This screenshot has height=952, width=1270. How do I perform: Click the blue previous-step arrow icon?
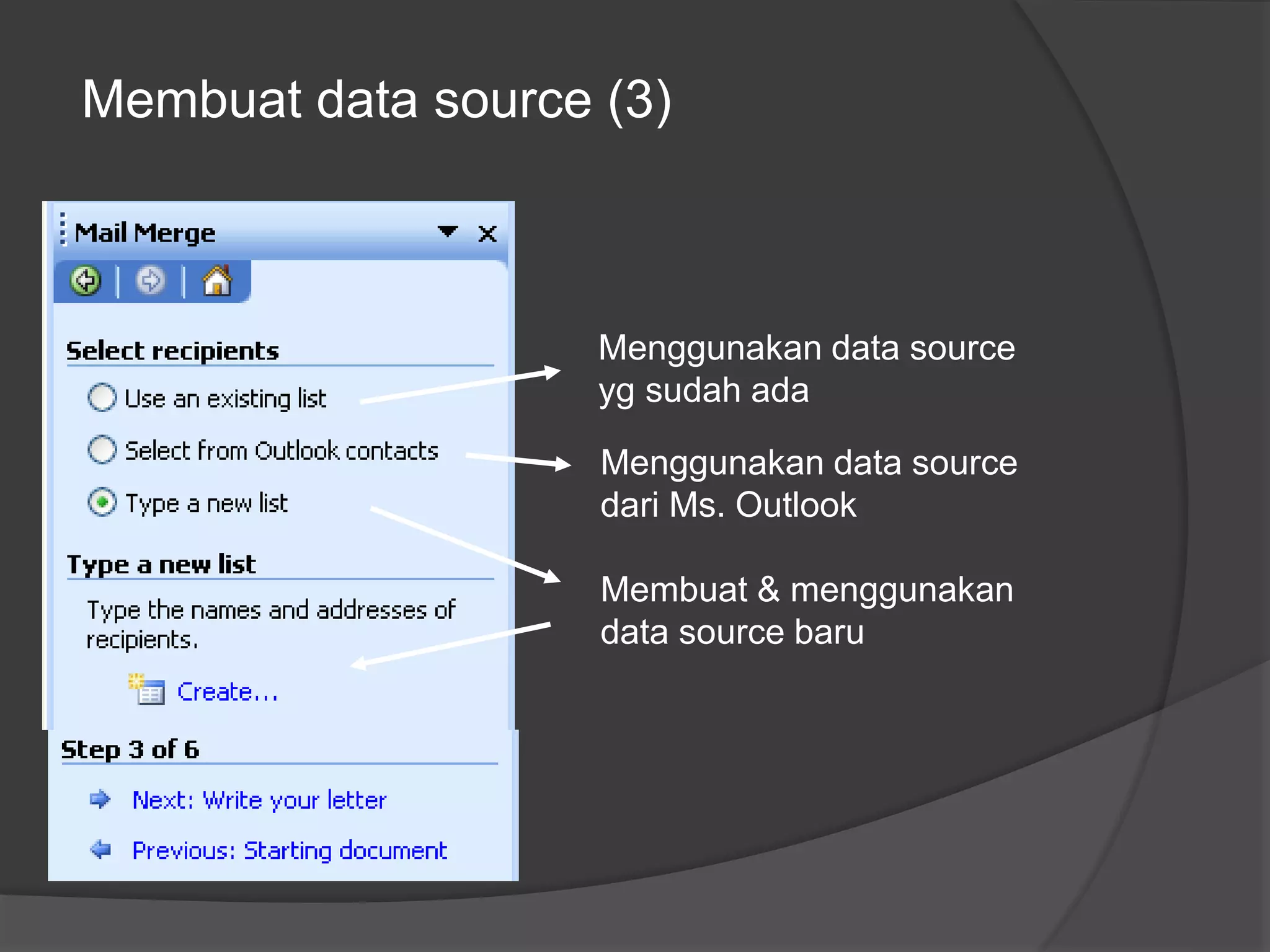click(x=100, y=849)
